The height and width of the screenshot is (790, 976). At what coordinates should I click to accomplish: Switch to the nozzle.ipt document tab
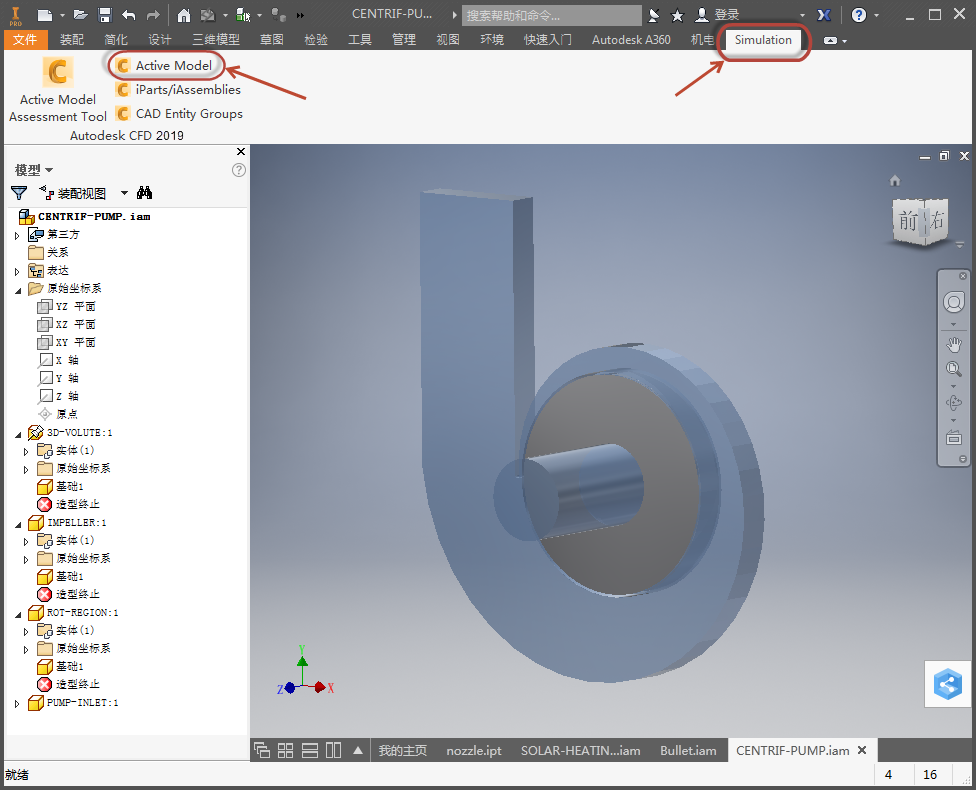click(x=474, y=751)
